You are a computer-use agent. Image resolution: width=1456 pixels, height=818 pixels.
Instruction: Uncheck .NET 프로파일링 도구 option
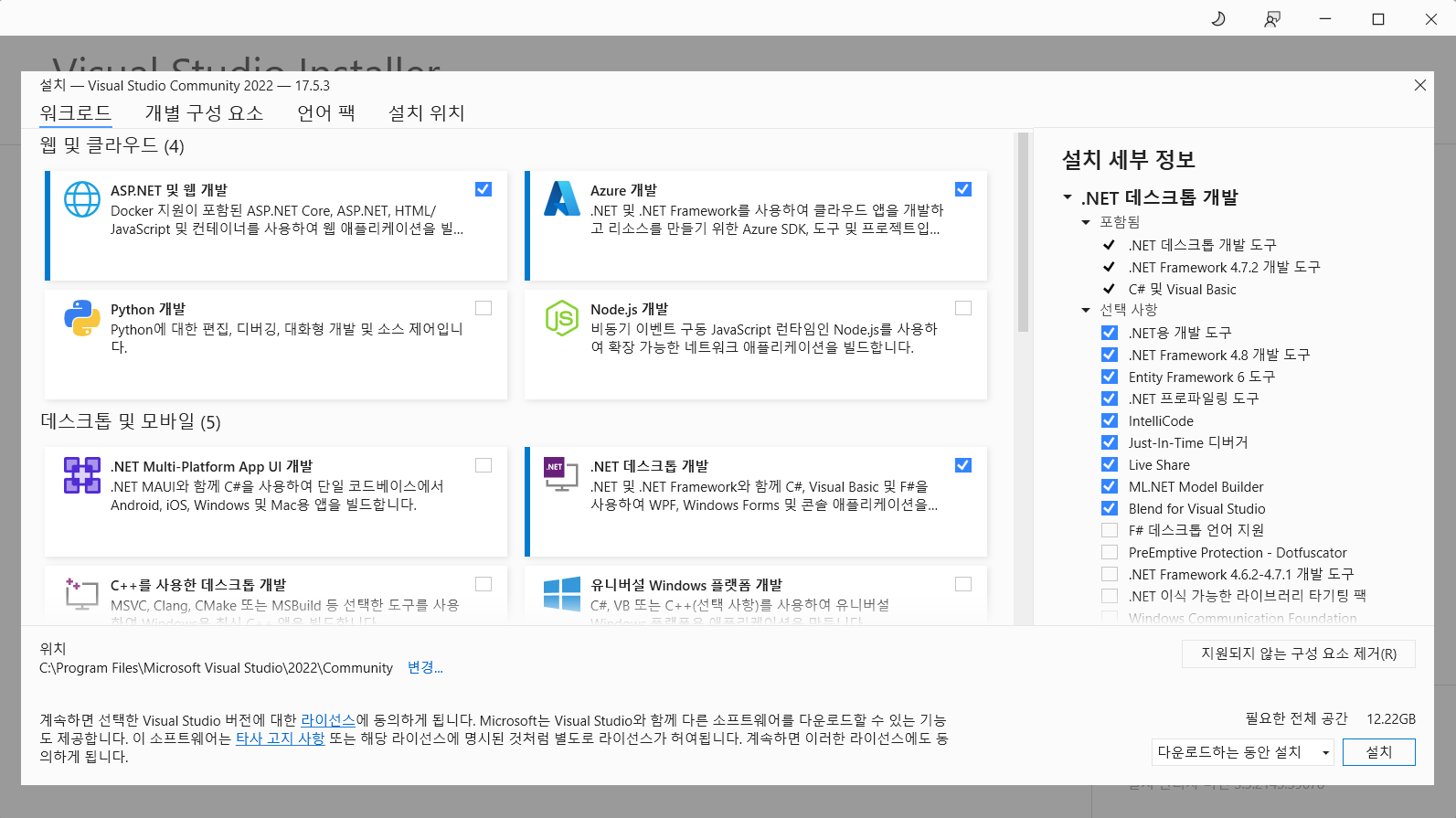pyautogui.click(x=1110, y=398)
